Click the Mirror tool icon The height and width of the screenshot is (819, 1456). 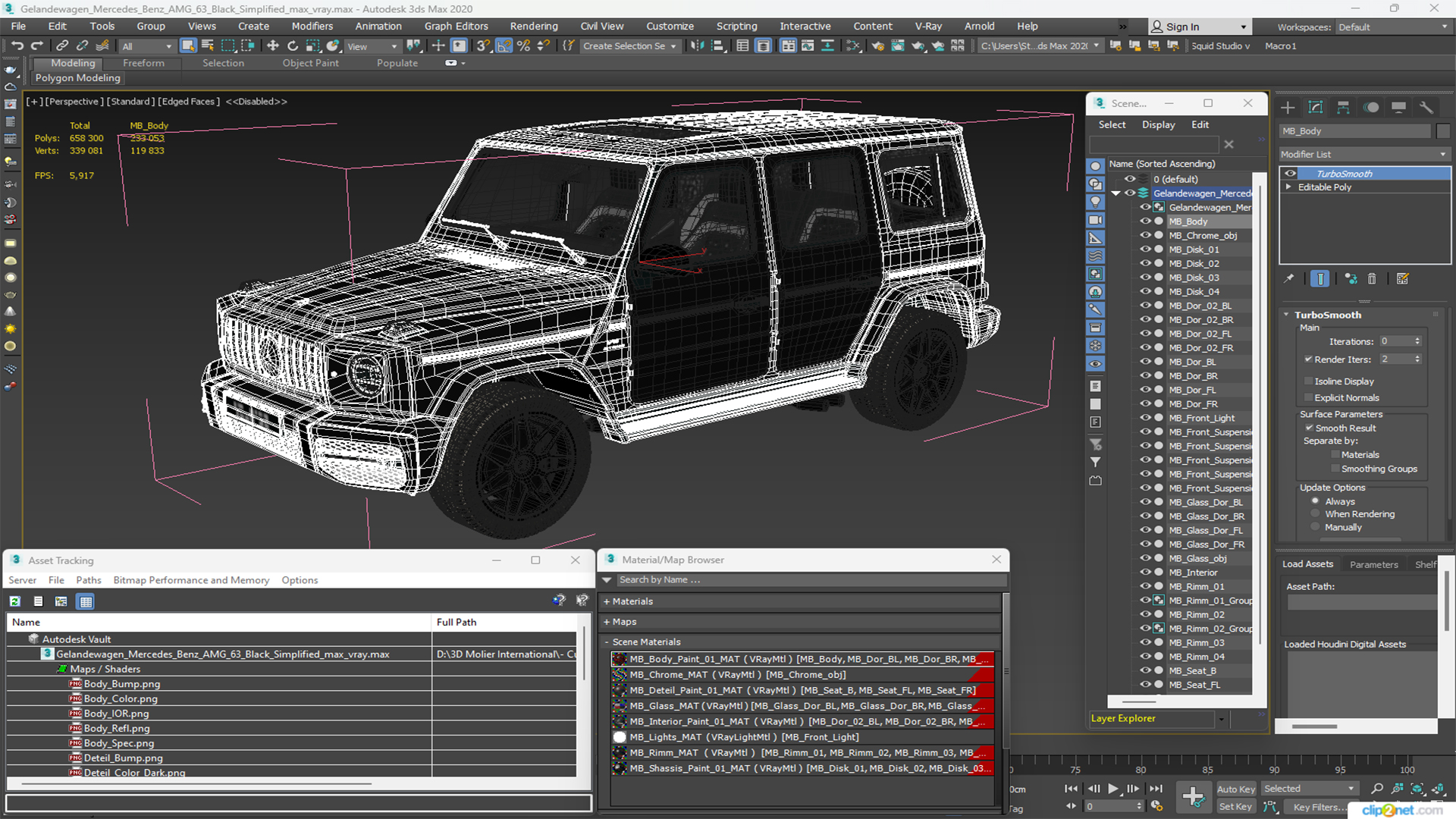[697, 46]
